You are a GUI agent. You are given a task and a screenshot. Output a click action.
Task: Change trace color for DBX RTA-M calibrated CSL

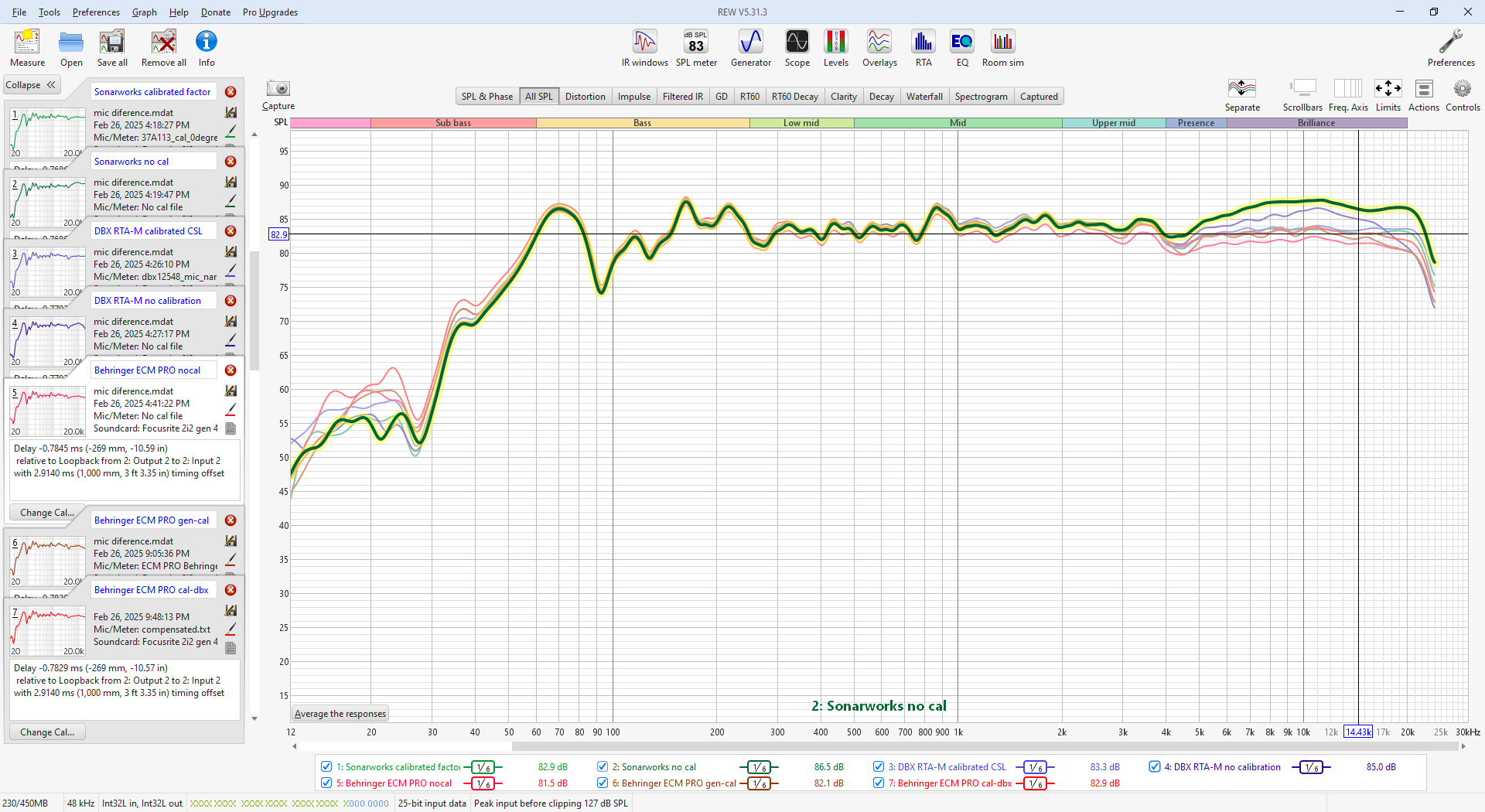click(230, 270)
